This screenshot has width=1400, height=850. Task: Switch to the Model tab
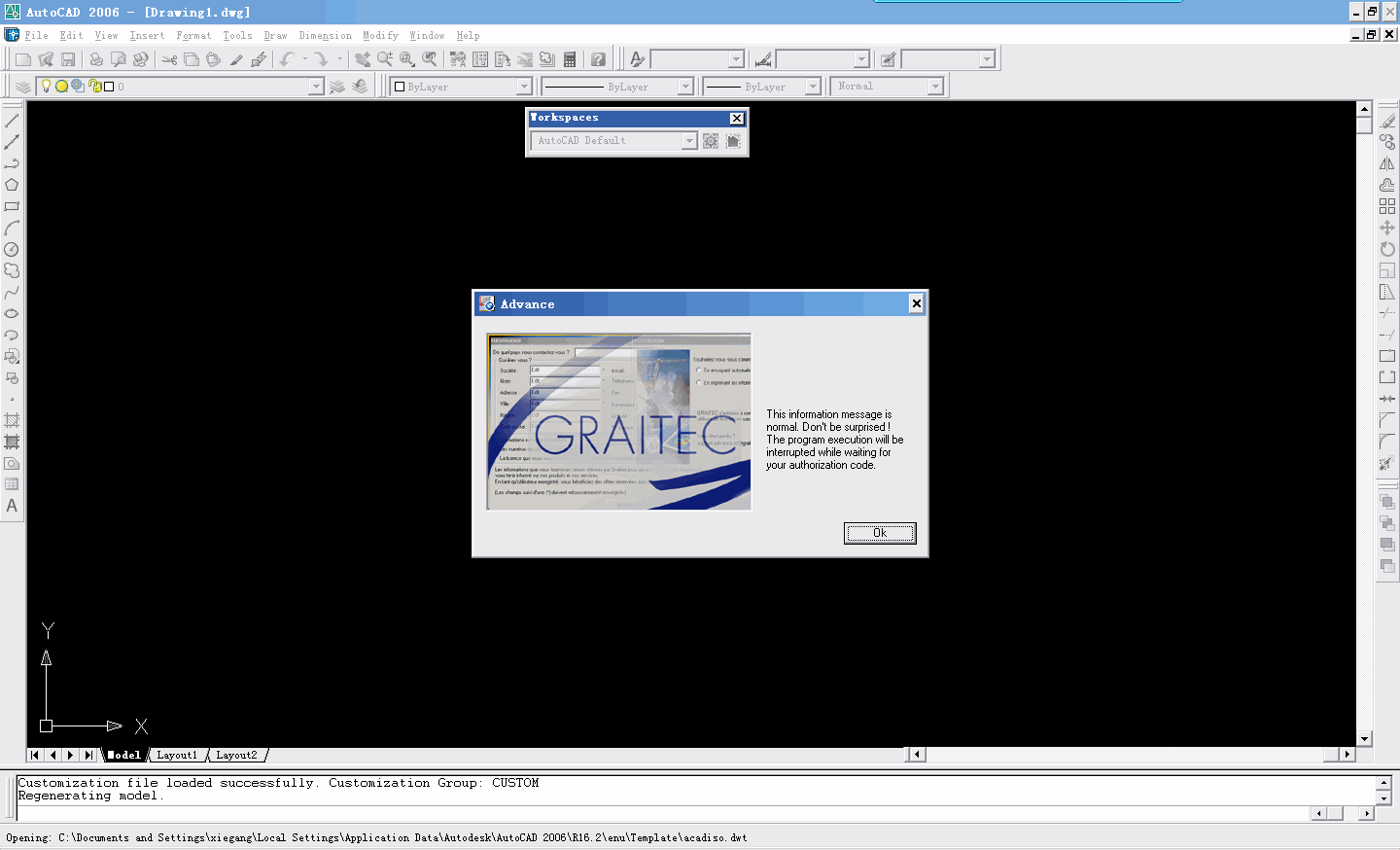pyautogui.click(x=124, y=755)
